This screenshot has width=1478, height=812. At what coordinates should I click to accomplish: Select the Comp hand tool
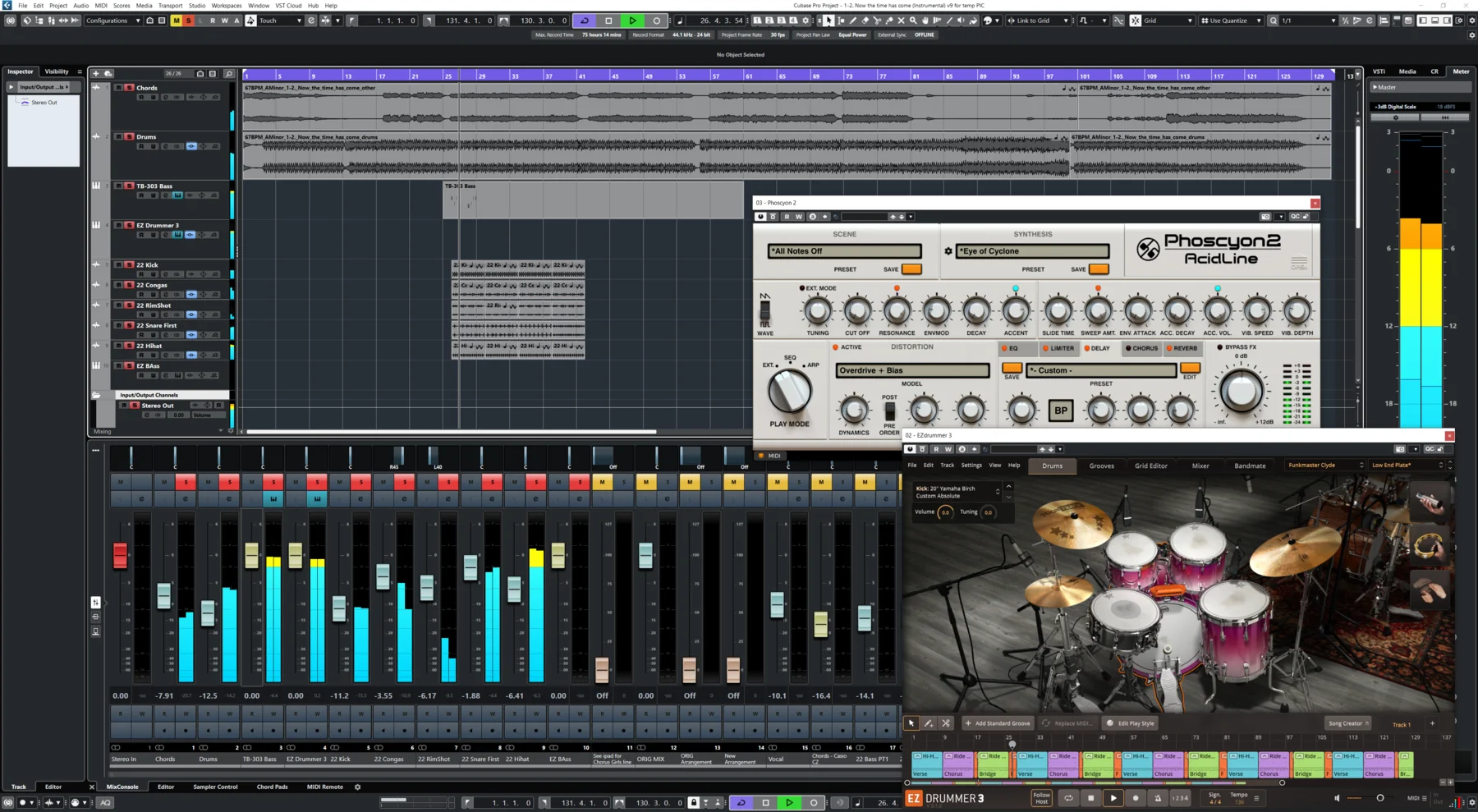[925, 21]
